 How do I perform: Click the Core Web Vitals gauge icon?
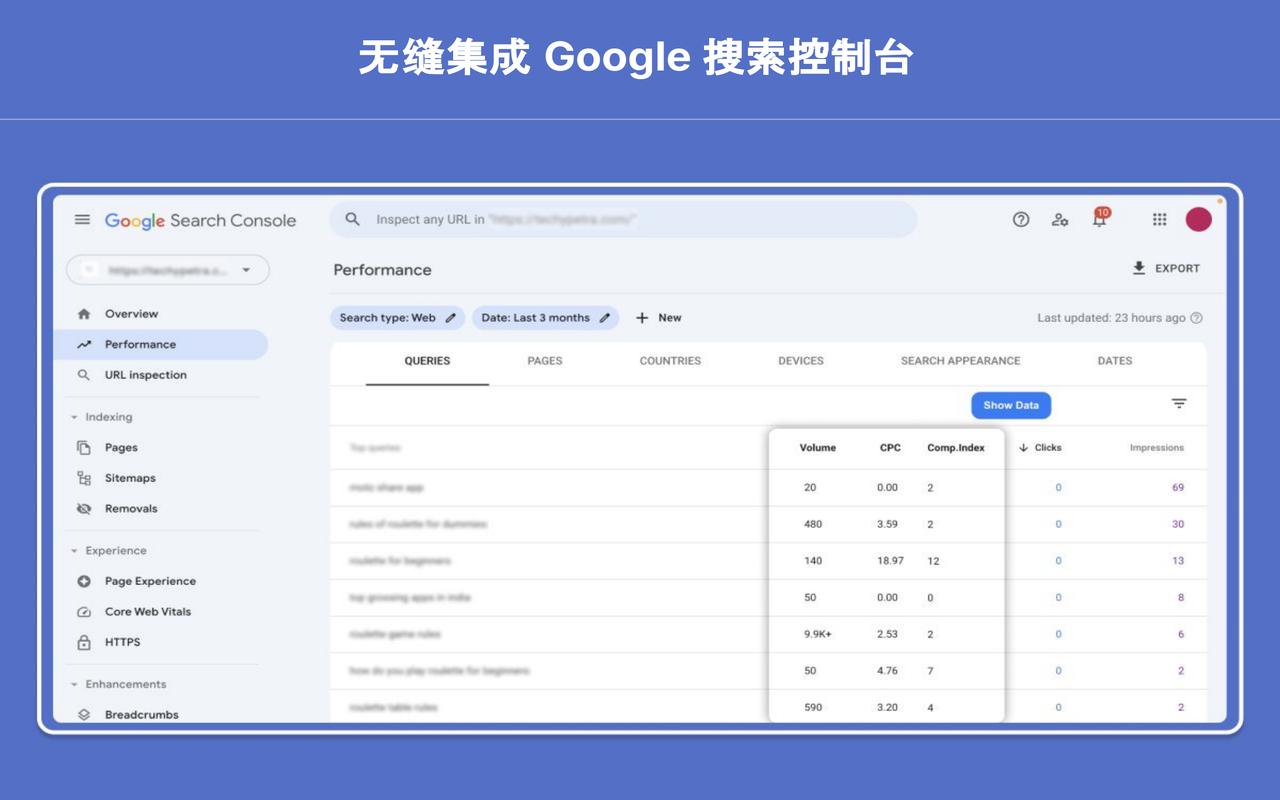(x=84, y=612)
